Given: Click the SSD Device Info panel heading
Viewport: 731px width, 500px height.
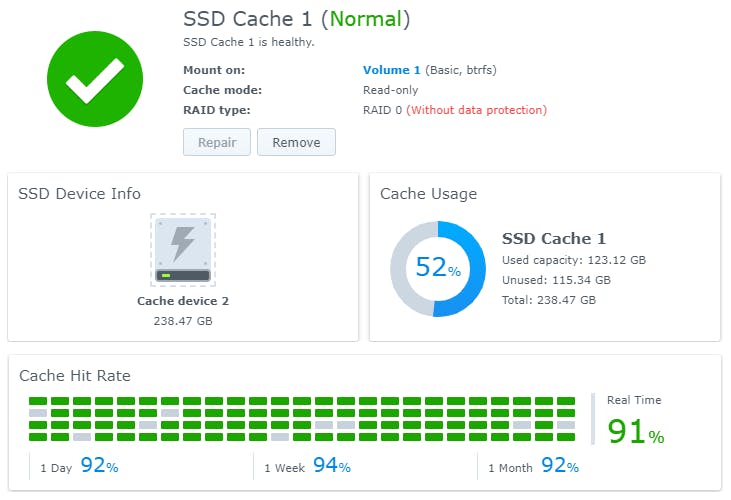Looking at the screenshot, I should coord(79,194).
